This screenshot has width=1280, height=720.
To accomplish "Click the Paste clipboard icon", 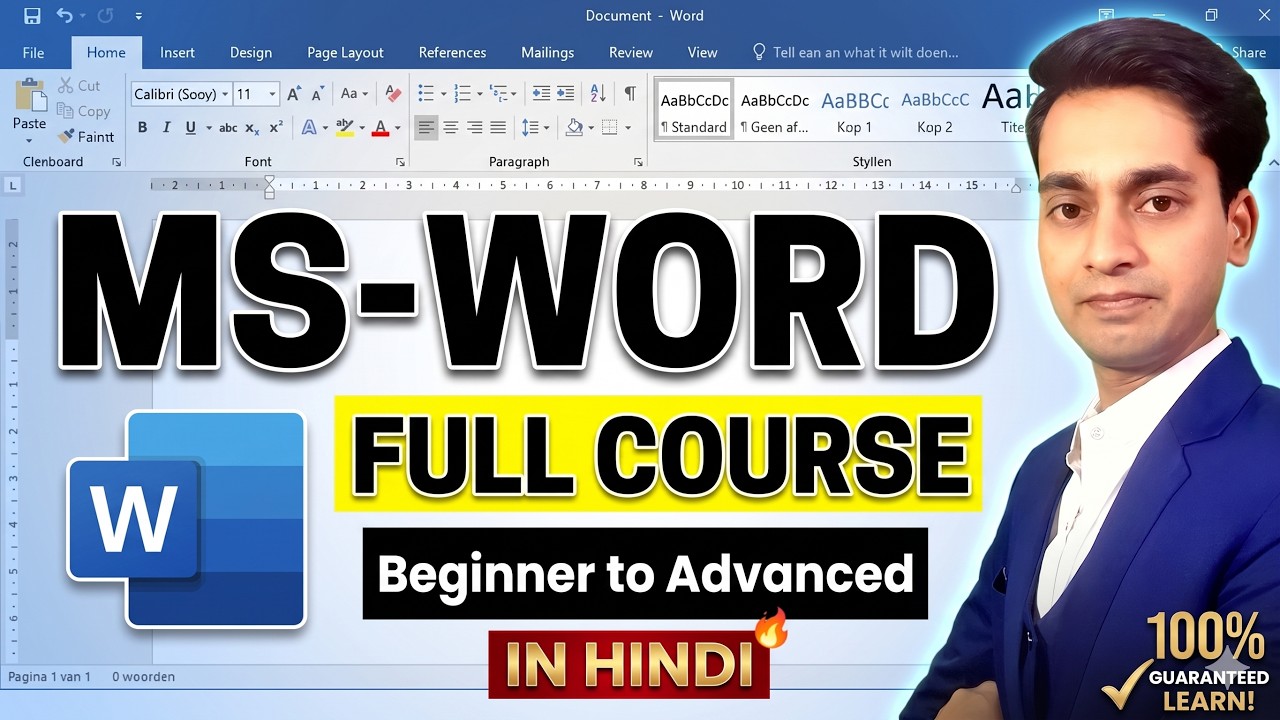I will 29,95.
